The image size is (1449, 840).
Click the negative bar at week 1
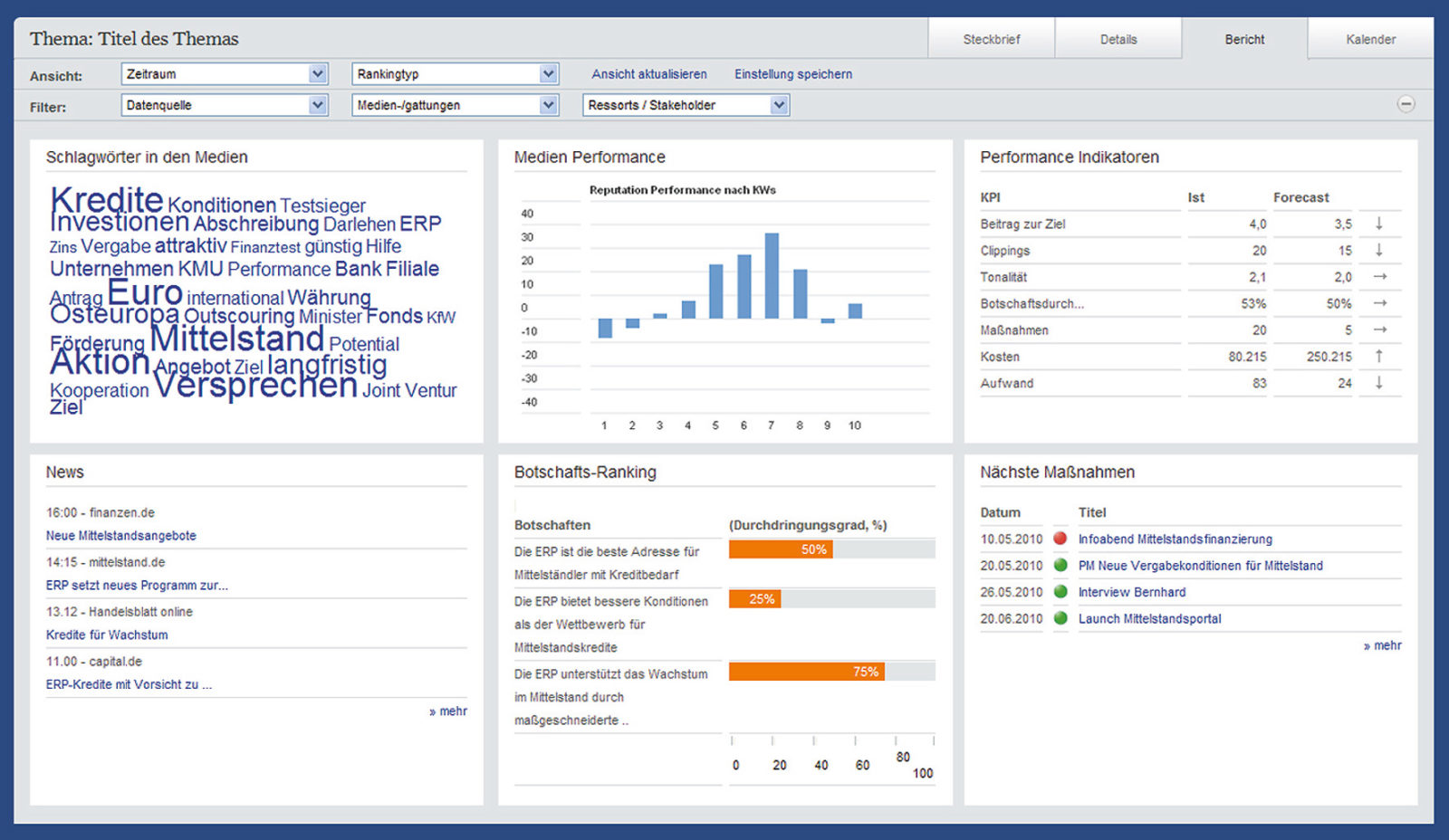[605, 328]
